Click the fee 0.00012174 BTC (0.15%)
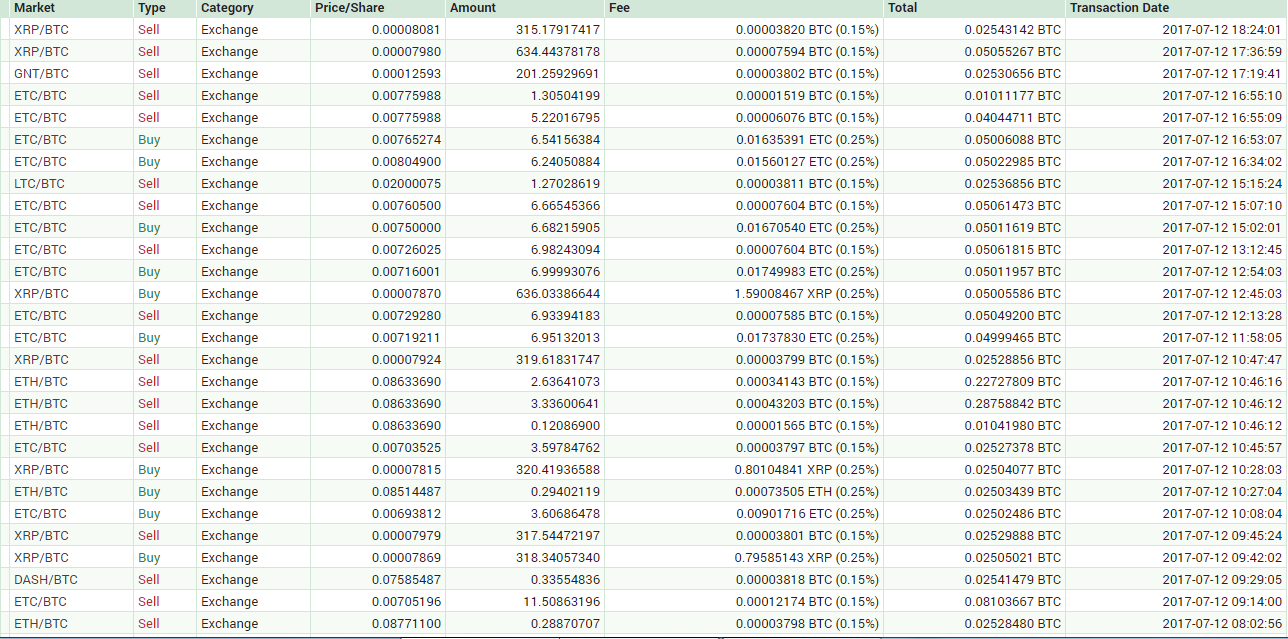The width and height of the screenshot is (1288, 639). 807,602
